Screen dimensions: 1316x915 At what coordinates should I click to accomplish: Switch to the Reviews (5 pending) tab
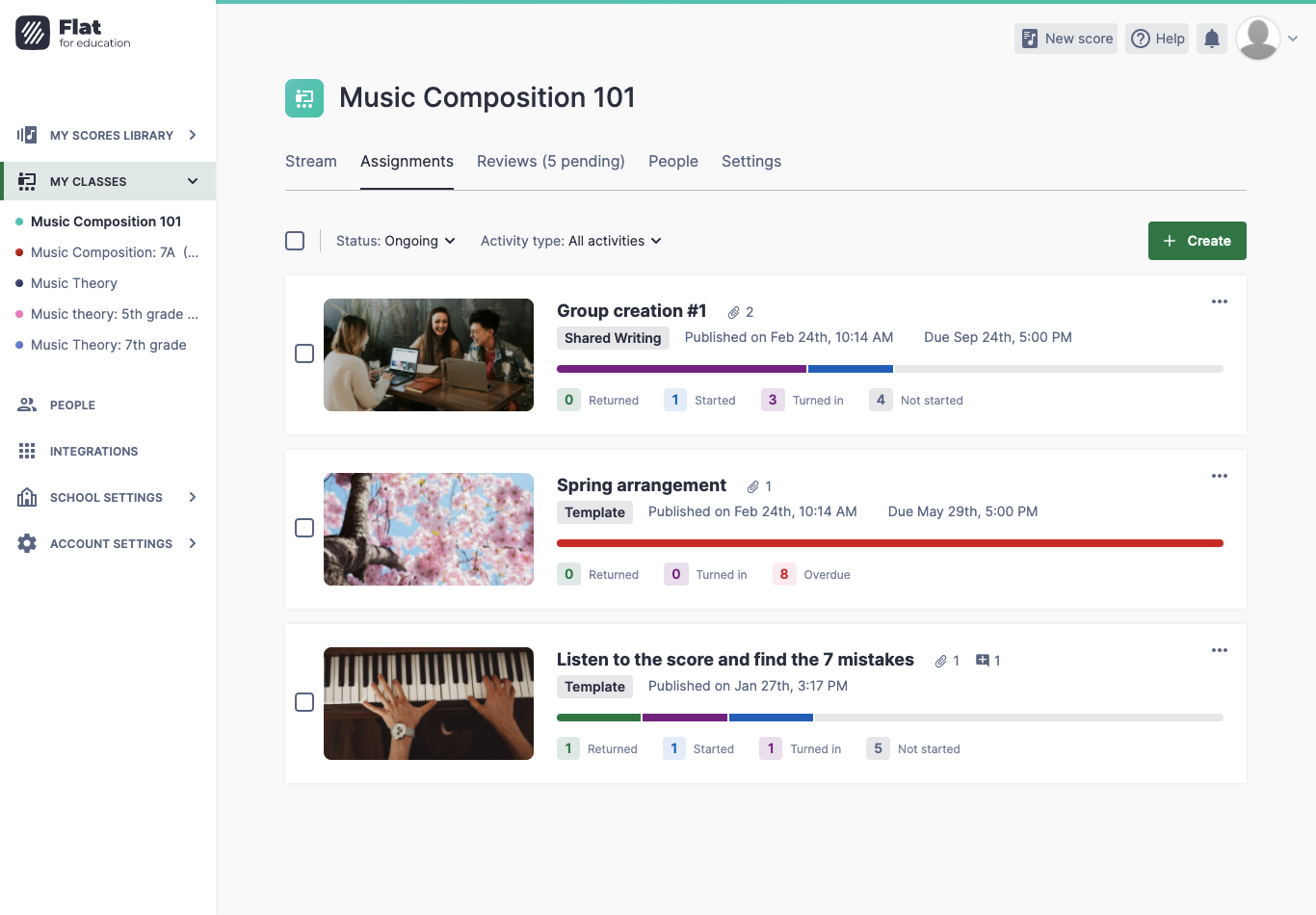550,161
